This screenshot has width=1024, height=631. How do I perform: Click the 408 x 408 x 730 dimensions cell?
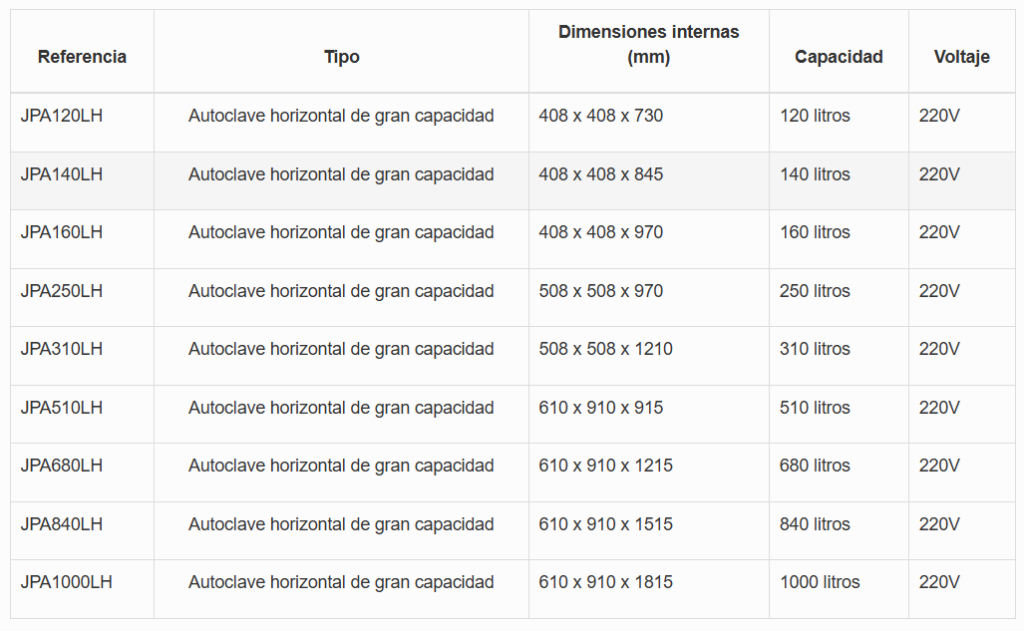pos(600,116)
